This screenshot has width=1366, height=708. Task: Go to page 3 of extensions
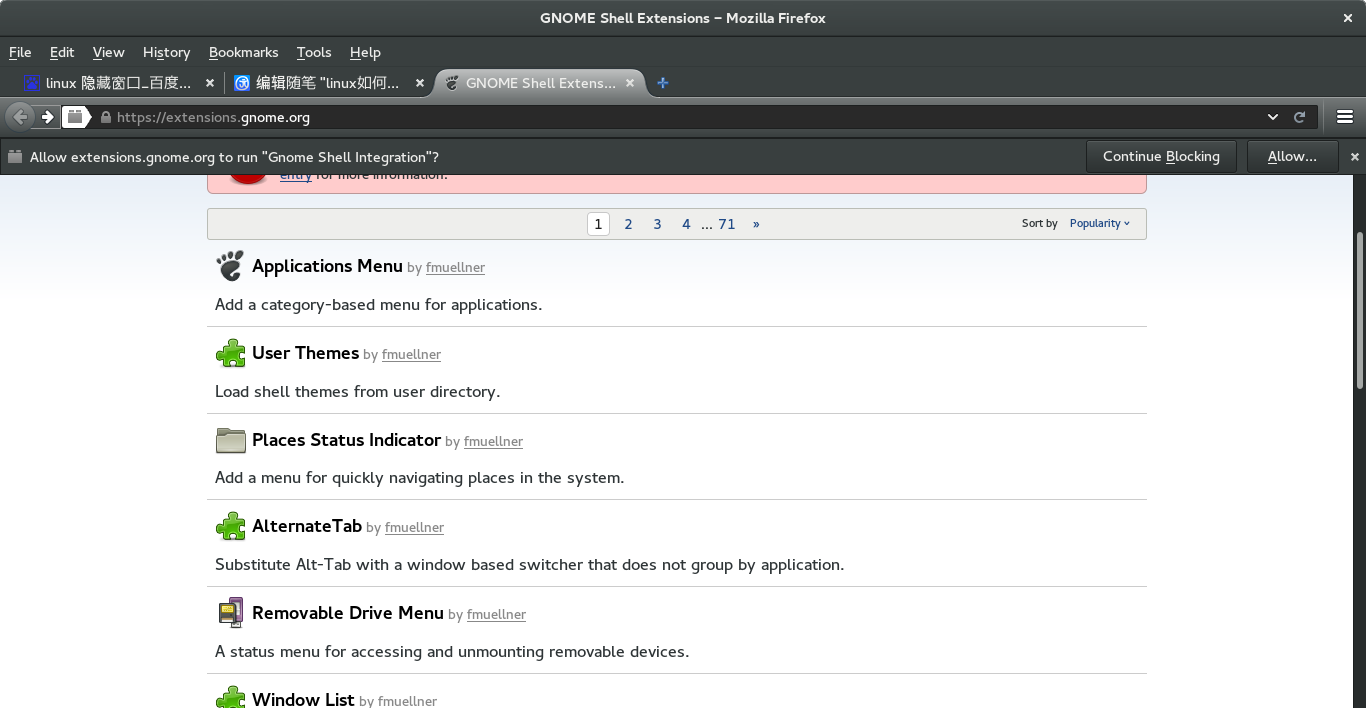[x=657, y=224]
